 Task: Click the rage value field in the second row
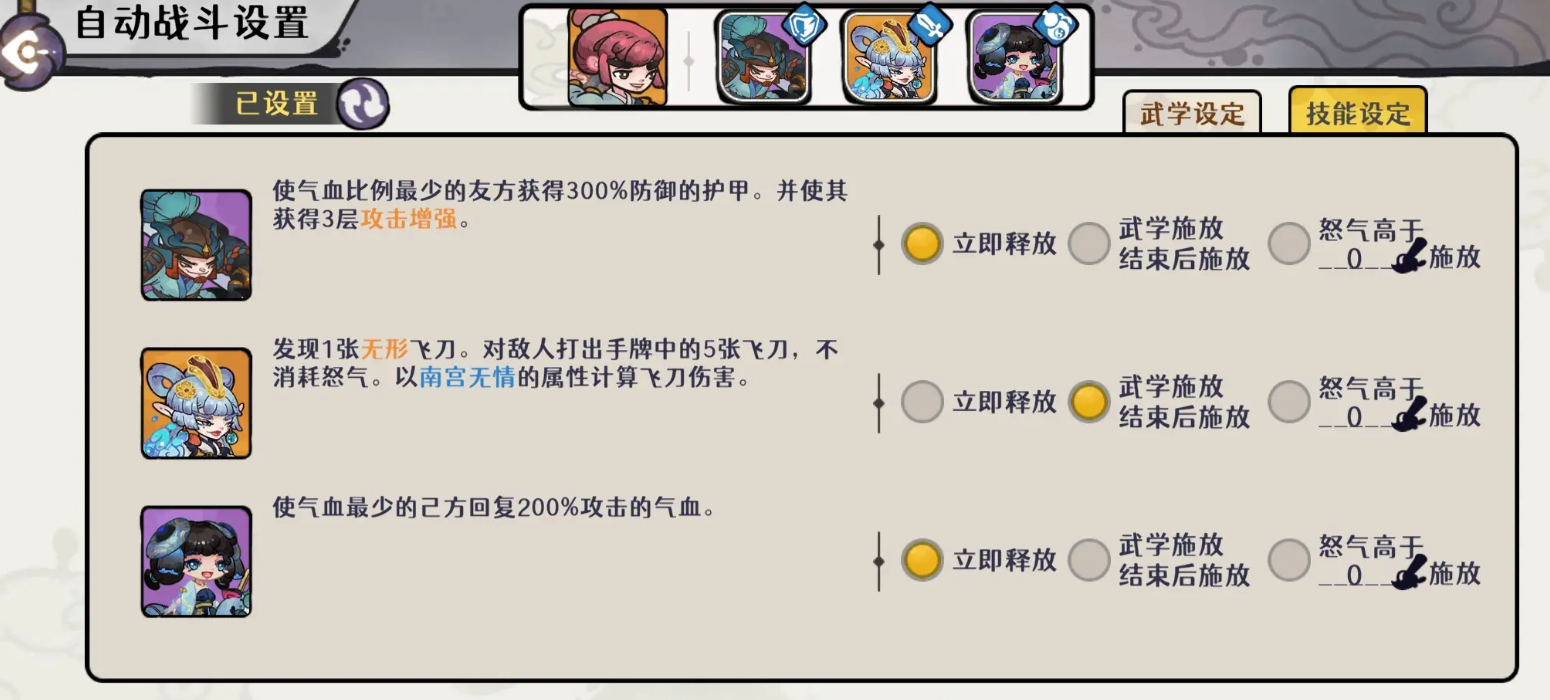pyautogui.click(x=1354, y=418)
